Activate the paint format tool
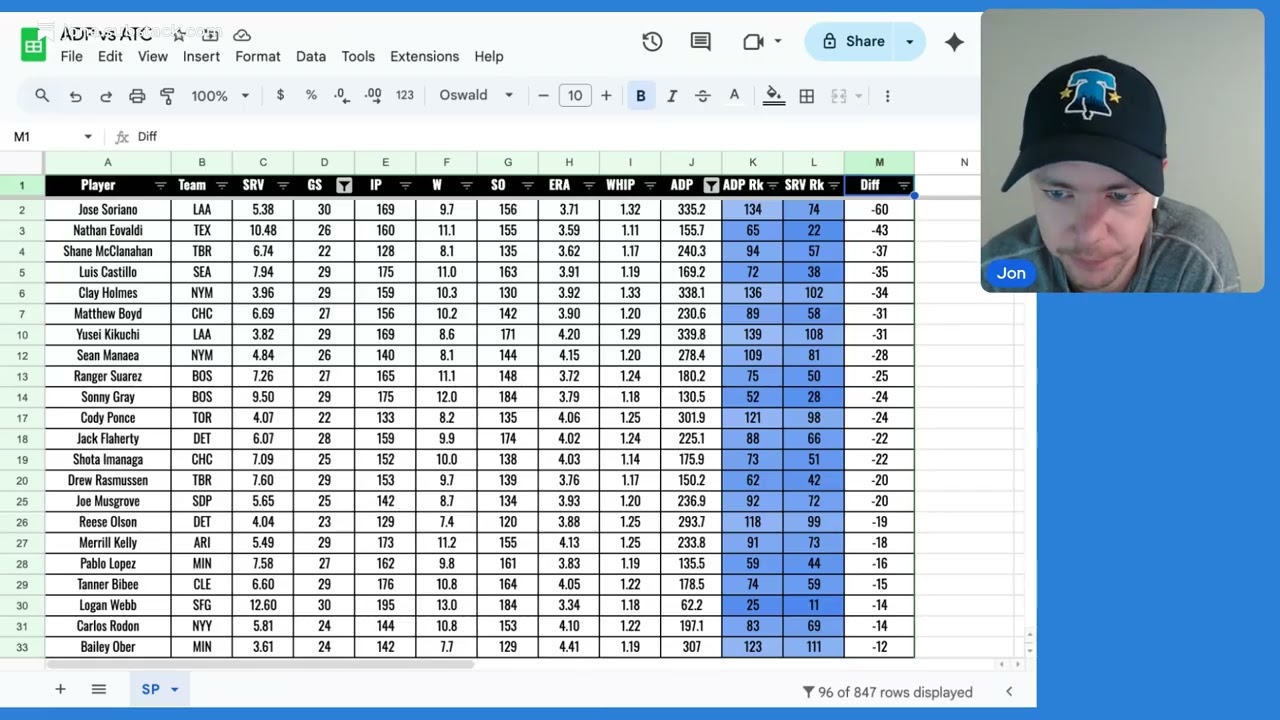The image size is (1280, 720). (168, 96)
